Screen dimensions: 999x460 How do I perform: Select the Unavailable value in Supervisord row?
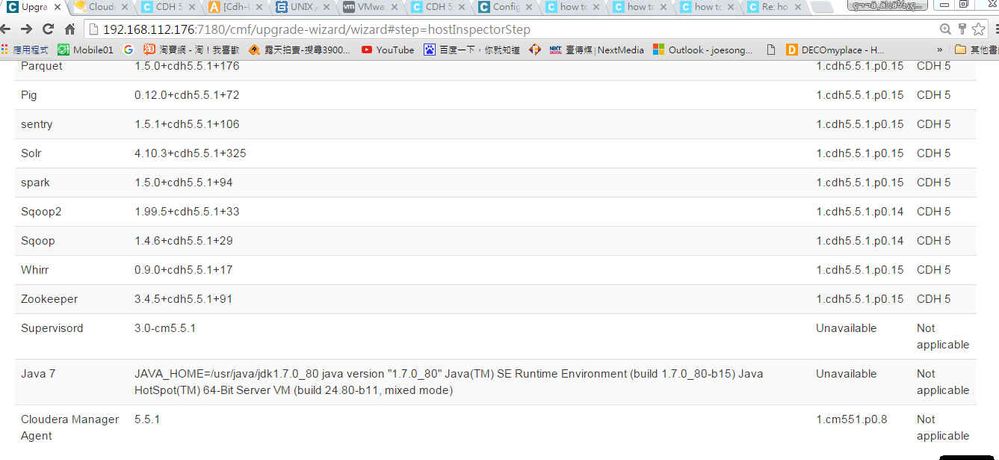pyautogui.click(x=846, y=329)
